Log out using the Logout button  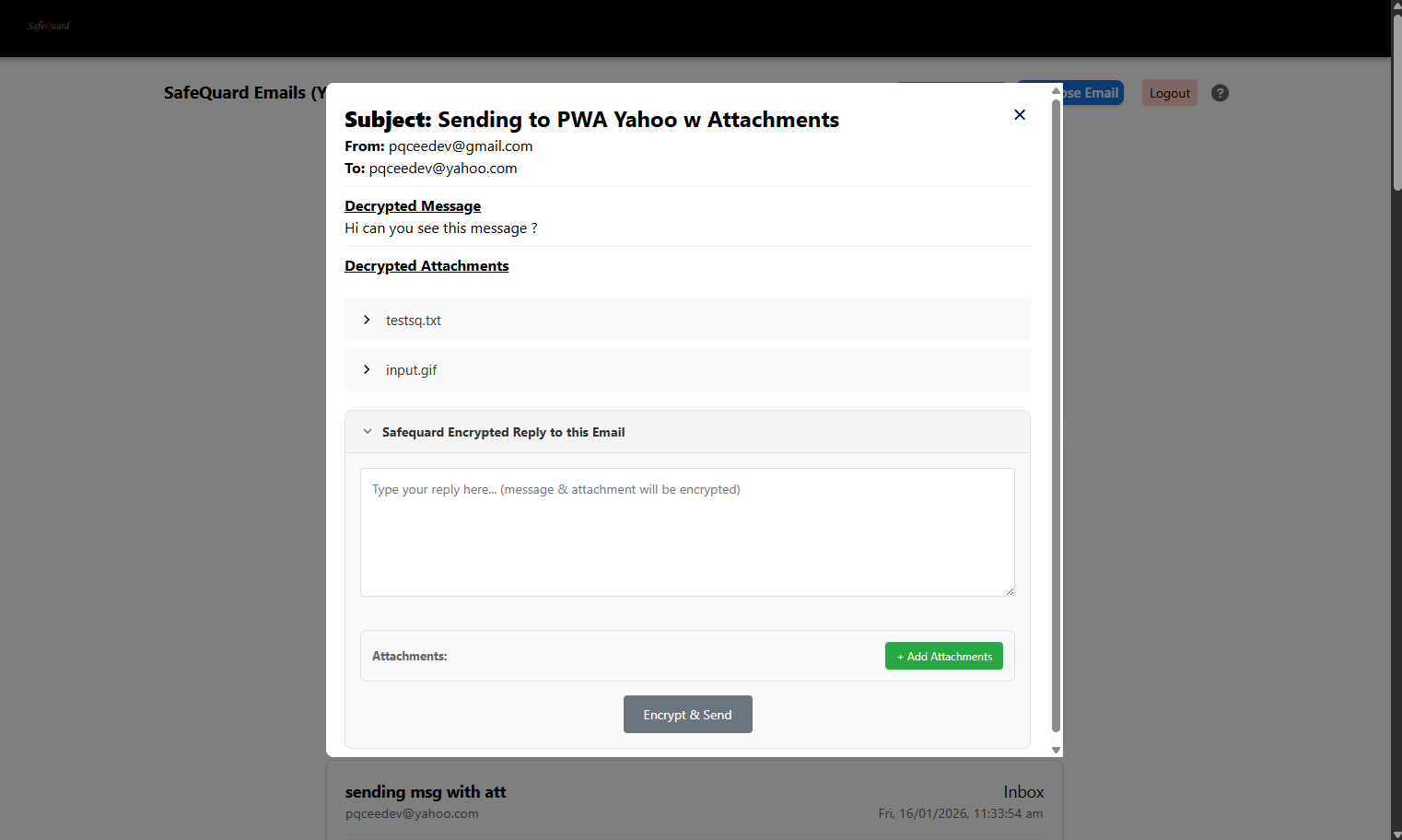pyautogui.click(x=1169, y=93)
